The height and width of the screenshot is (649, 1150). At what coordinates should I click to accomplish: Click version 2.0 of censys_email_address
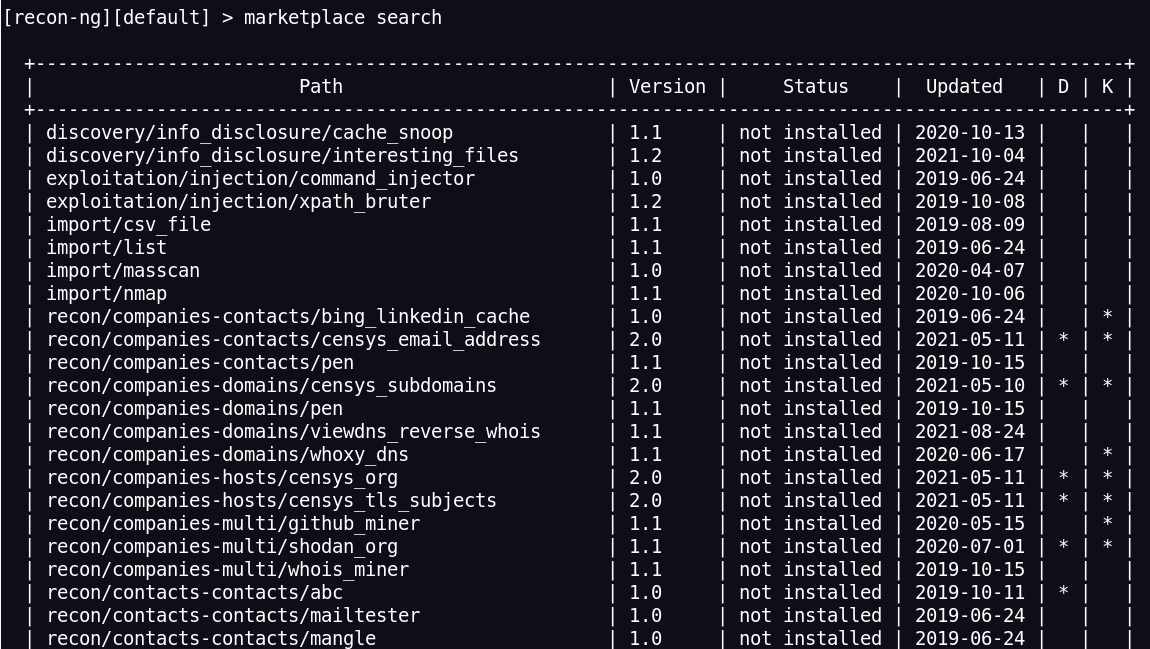point(645,340)
